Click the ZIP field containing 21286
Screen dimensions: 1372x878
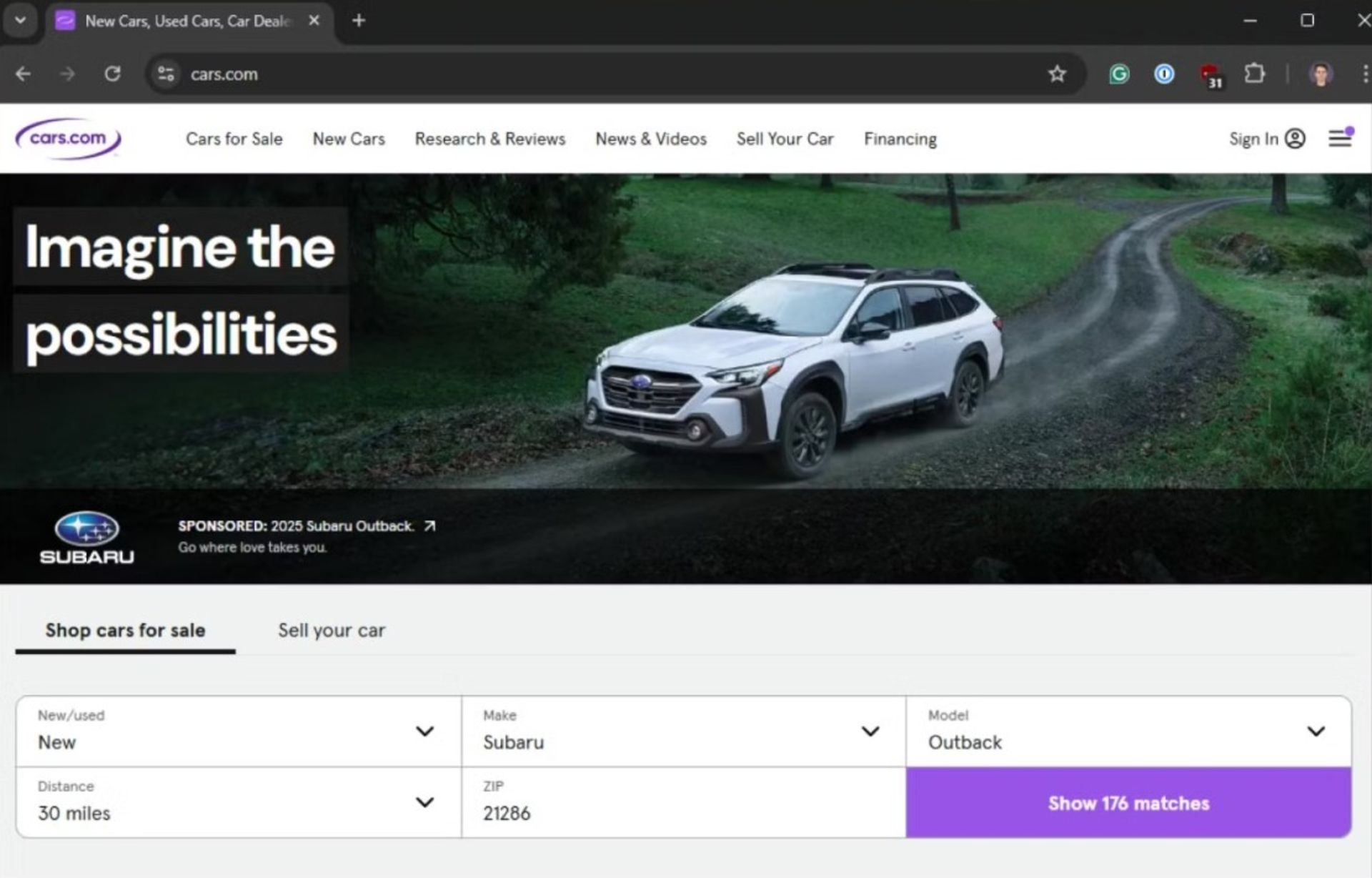coord(684,802)
